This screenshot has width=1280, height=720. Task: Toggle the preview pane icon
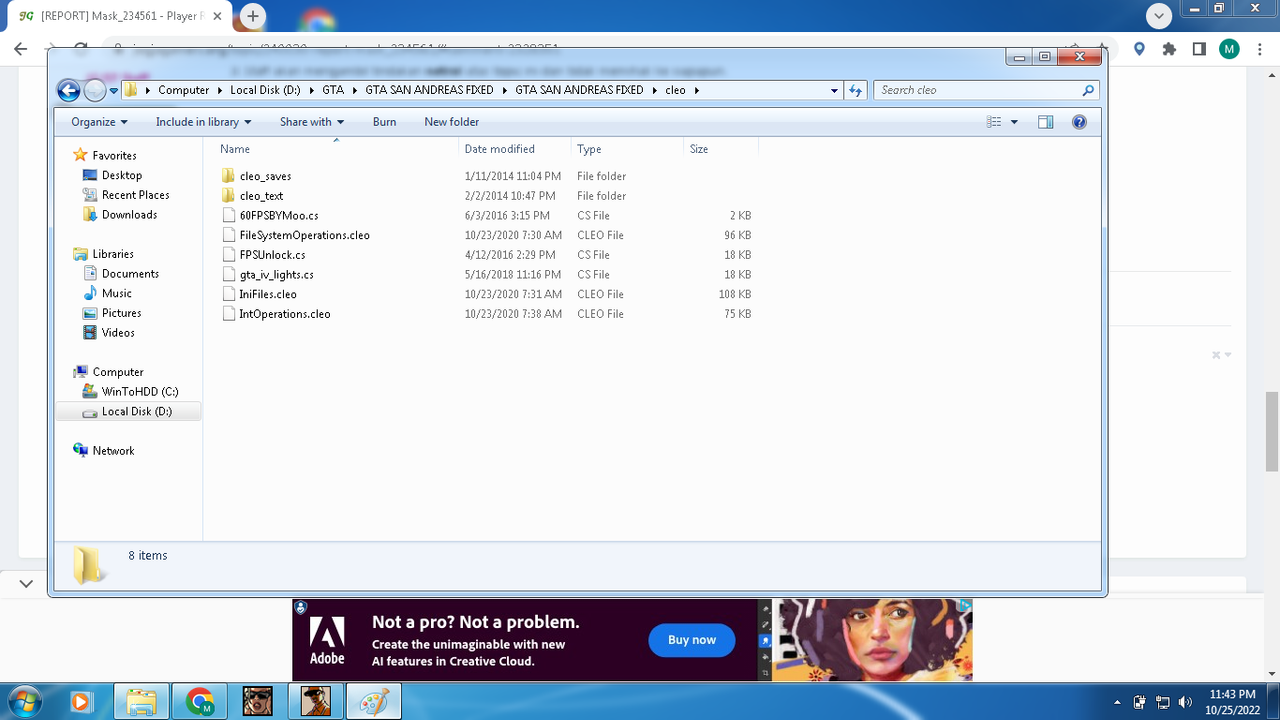tap(1045, 122)
